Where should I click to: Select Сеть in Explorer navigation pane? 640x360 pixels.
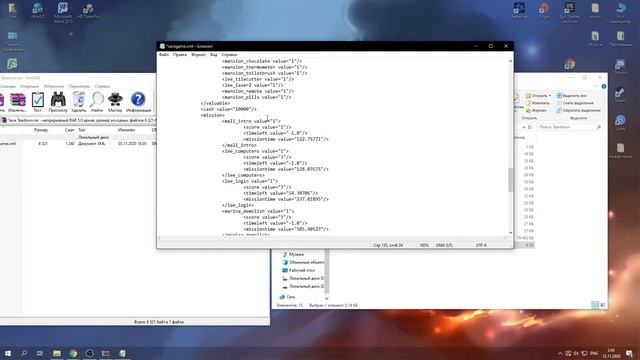(x=290, y=297)
